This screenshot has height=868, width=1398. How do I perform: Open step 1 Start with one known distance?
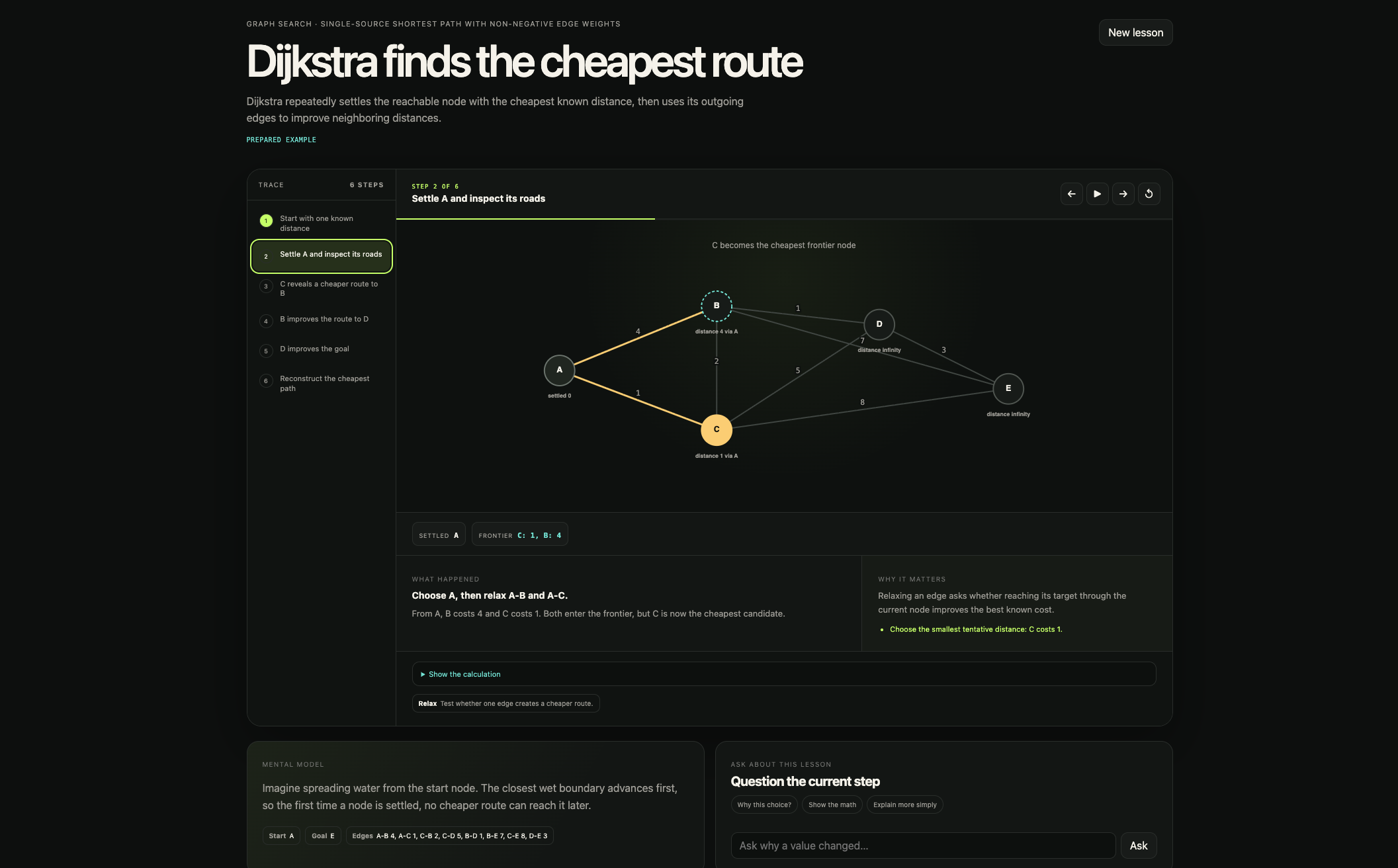(x=322, y=224)
